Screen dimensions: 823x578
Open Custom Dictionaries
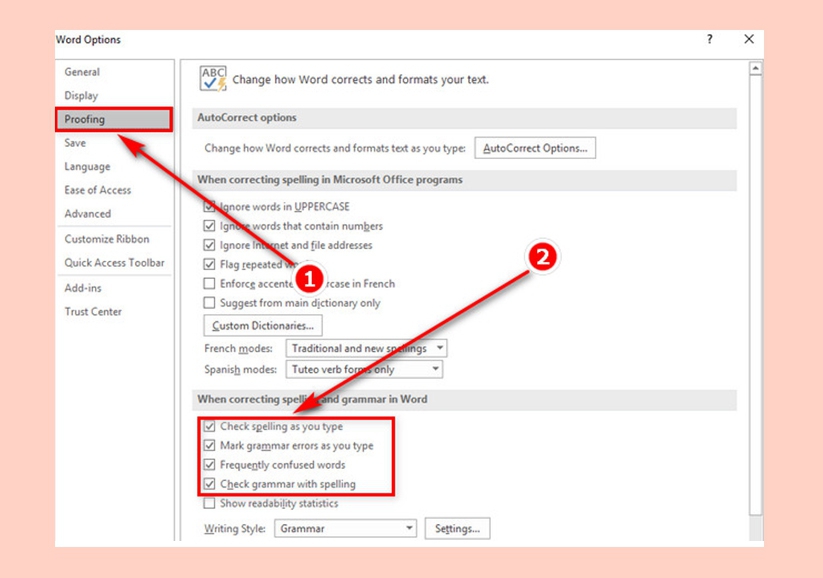pyautogui.click(x=263, y=325)
